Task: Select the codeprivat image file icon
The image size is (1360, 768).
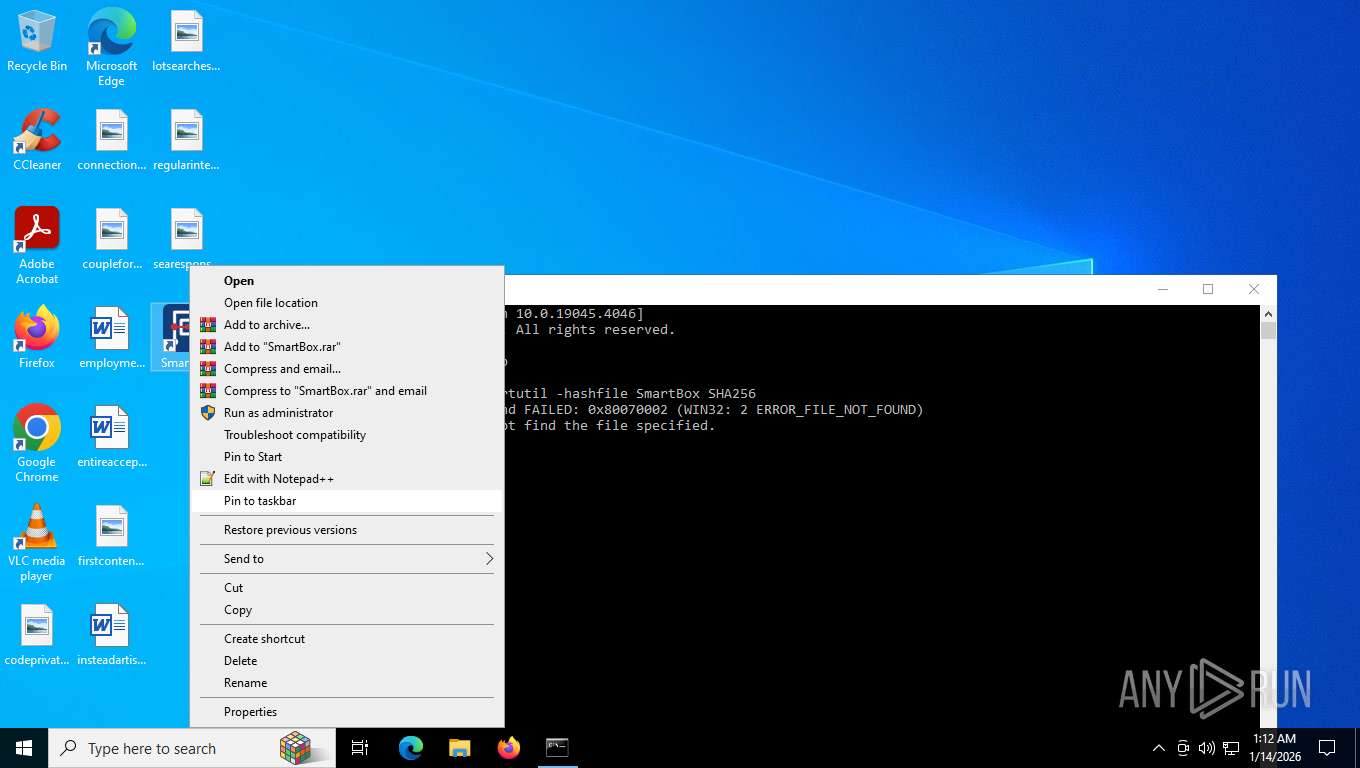Action: 37,635
